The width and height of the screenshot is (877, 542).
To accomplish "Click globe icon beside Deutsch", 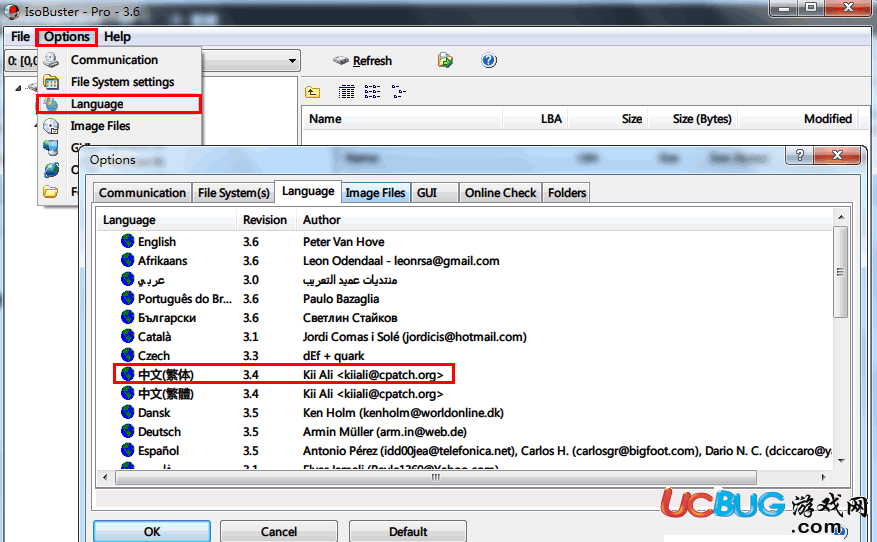I will [x=128, y=431].
